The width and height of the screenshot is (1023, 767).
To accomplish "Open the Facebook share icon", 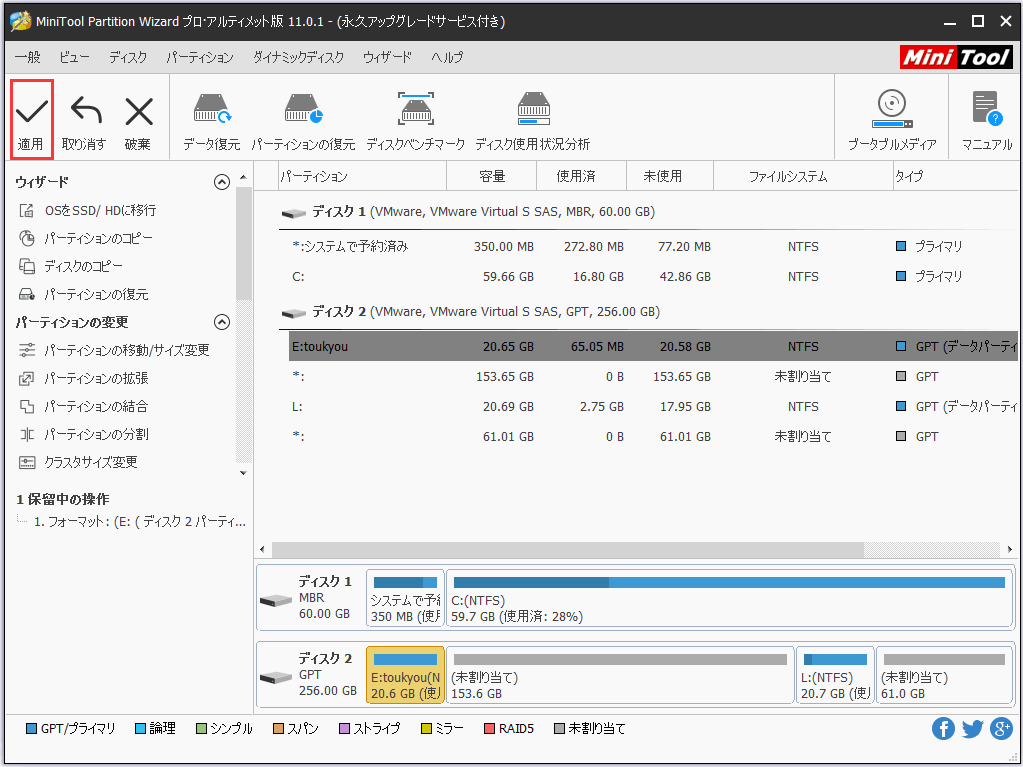I will coord(943,729).
